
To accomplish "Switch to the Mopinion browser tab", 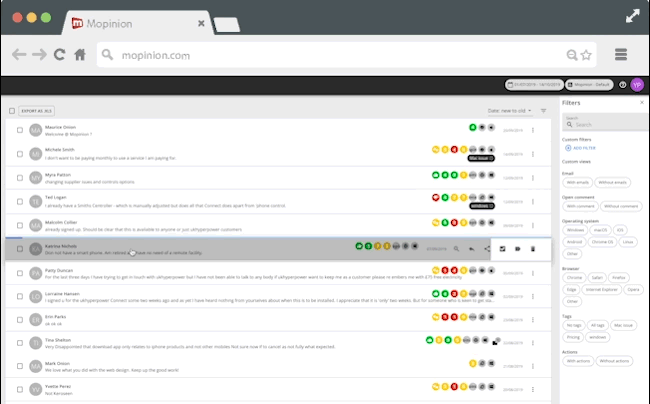I will point(137,23).
